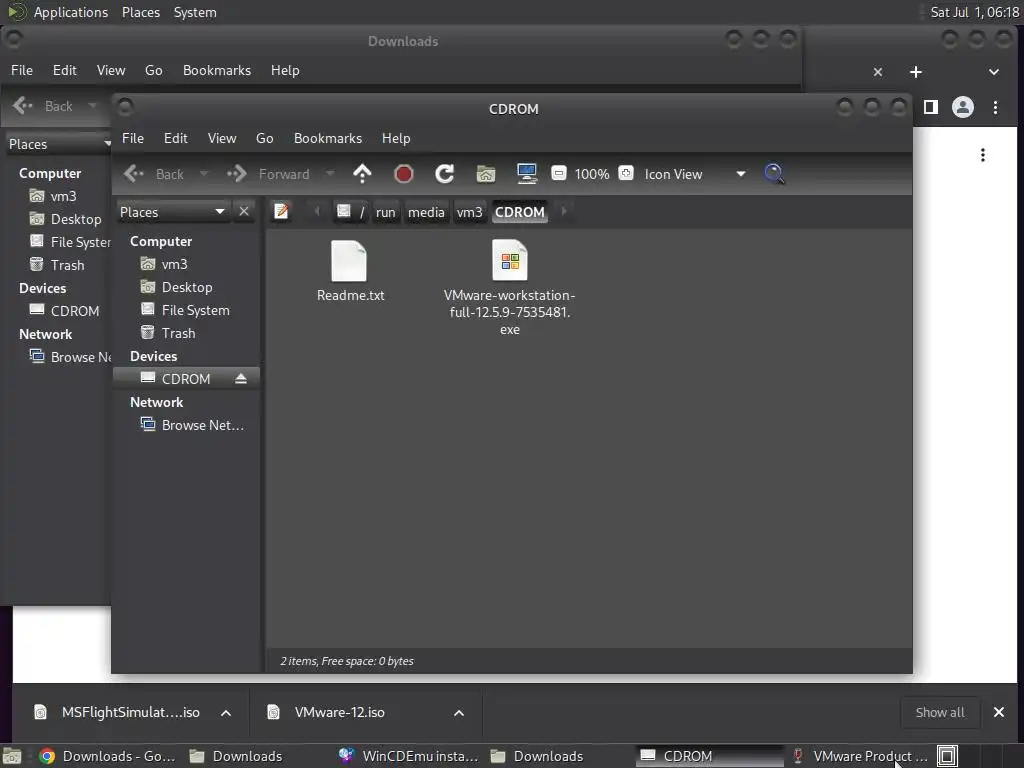1024x768 pixels.
Task: Open View menu in CDROM window
Action: click(x=222, y=138)
